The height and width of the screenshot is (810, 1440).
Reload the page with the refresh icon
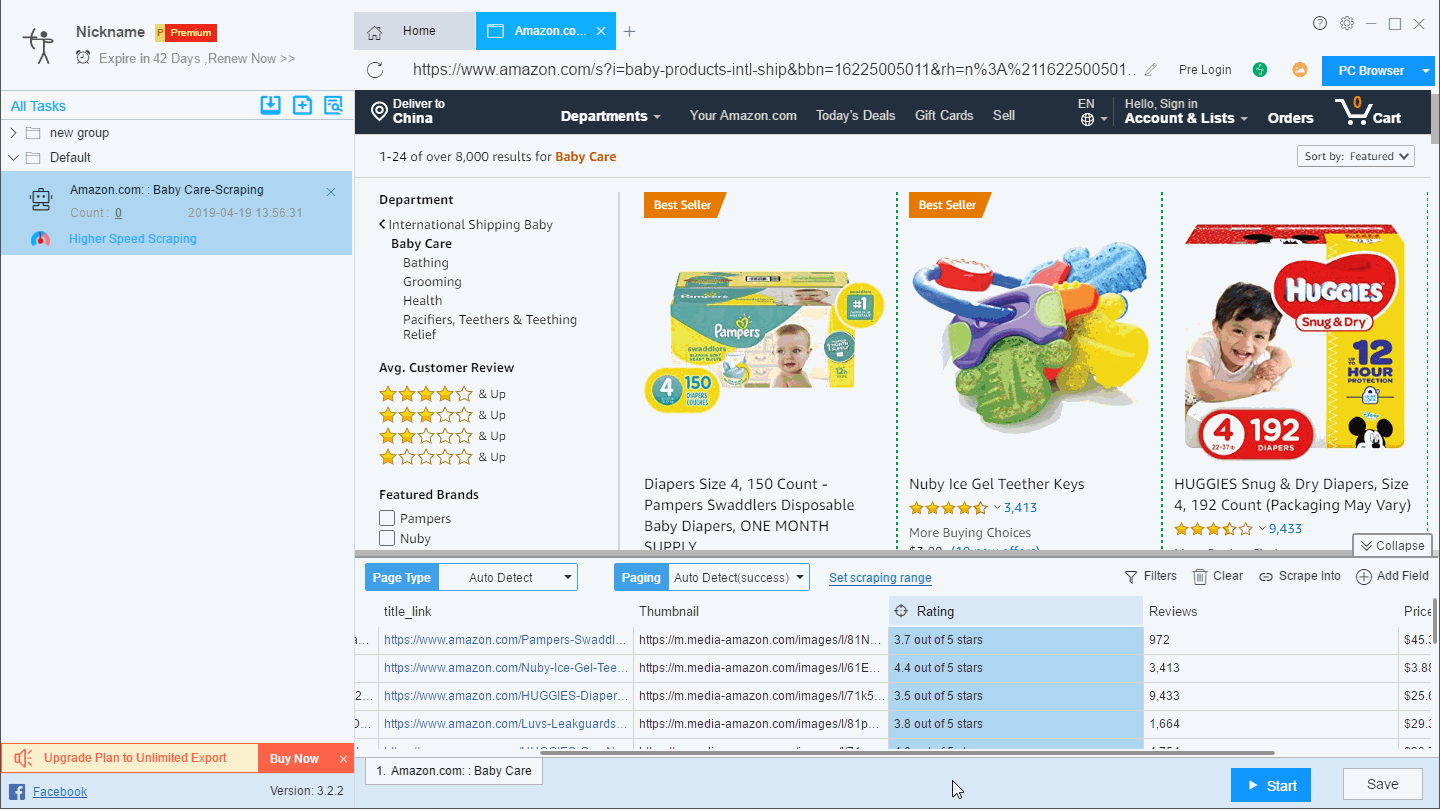tap(375, 70)
